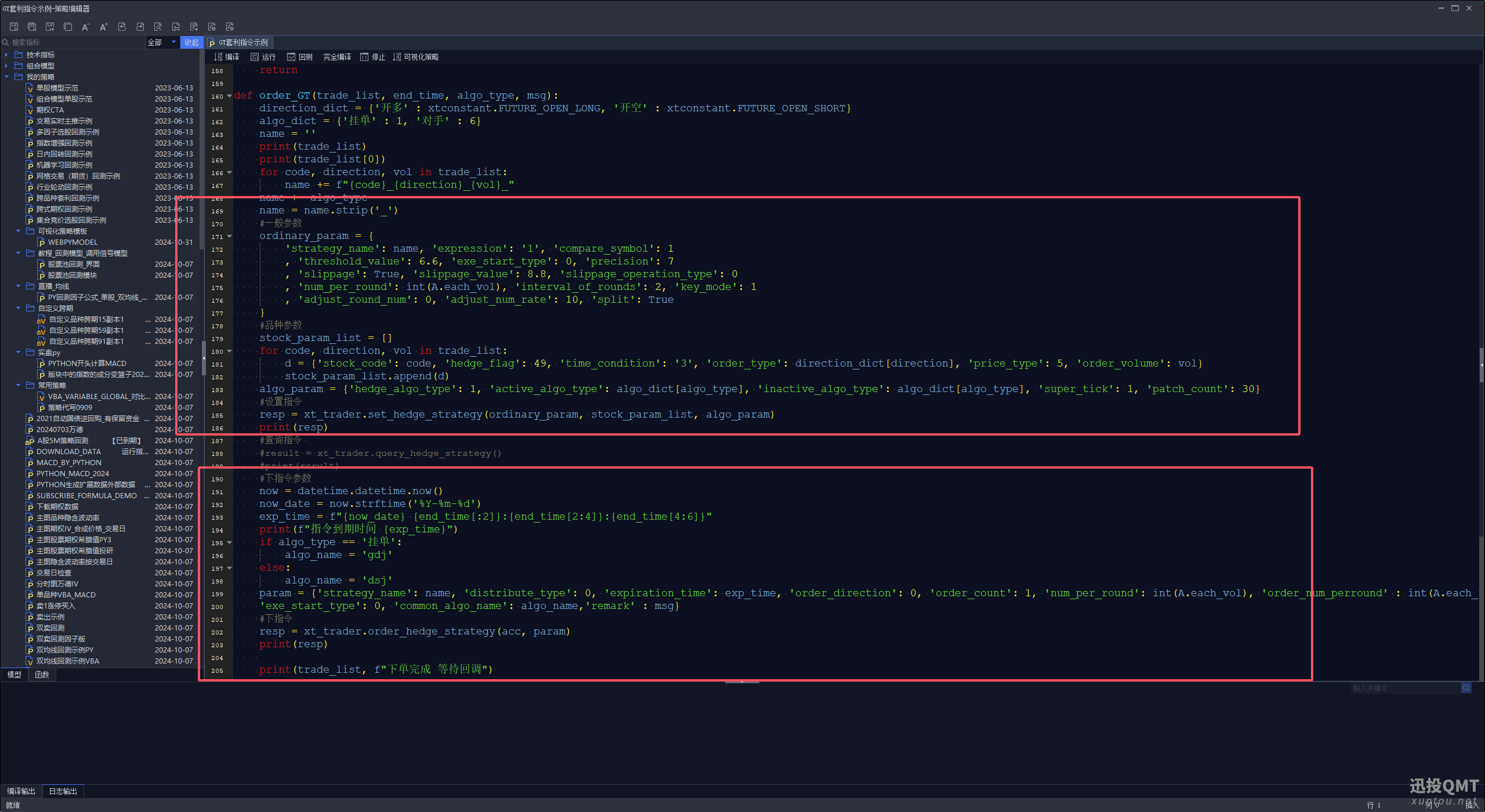The width and height of the screenshot is (1485, 812).
Task: Focus the 输入关键字 keyword field
Action: (1406, 688)
